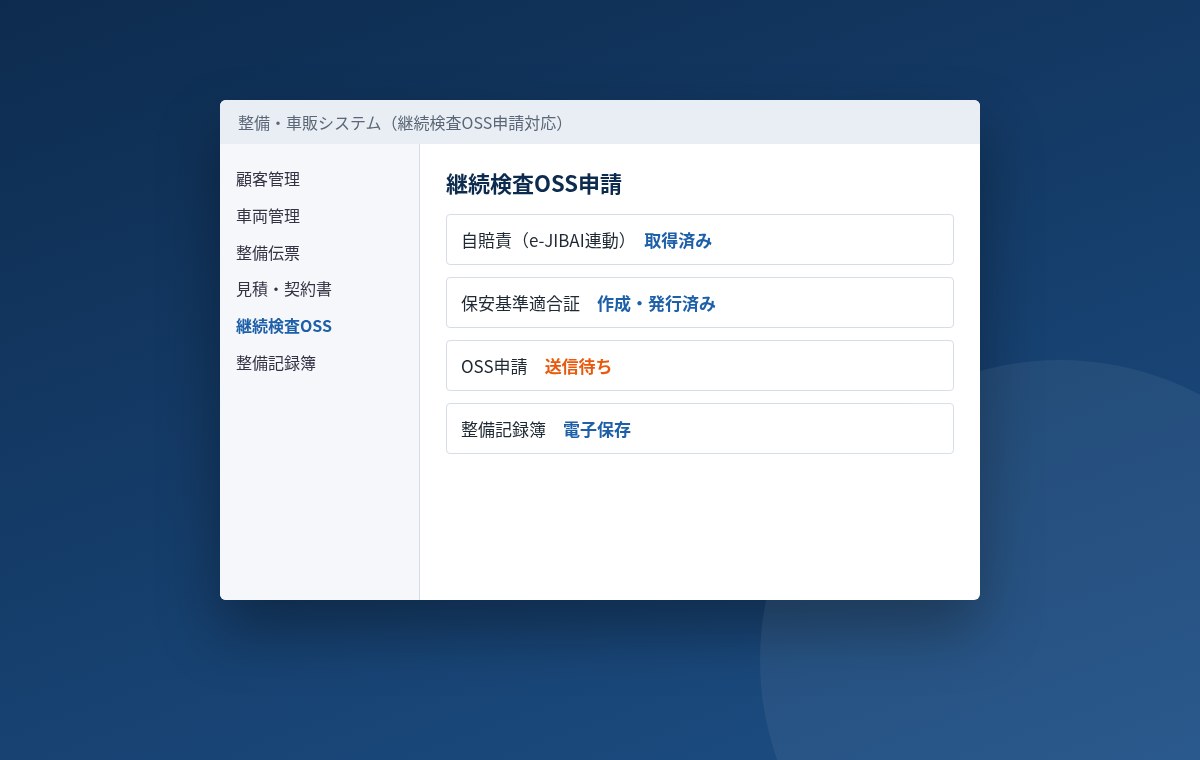Click the 自賠責（e-JIBAI連動） row
The image size is (1200, 760).
[x=700, y=240]
